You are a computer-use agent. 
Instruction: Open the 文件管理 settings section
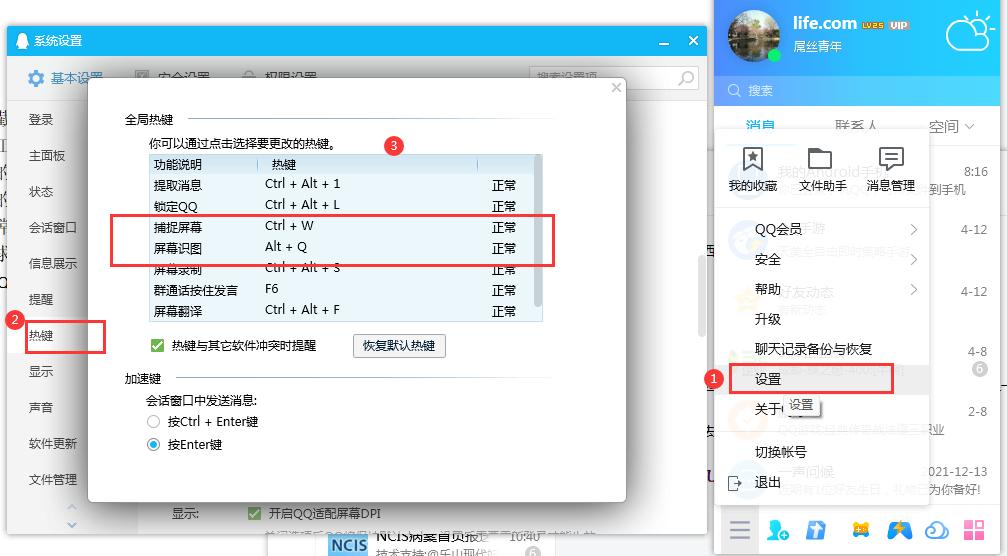click(x=53, y=479)
